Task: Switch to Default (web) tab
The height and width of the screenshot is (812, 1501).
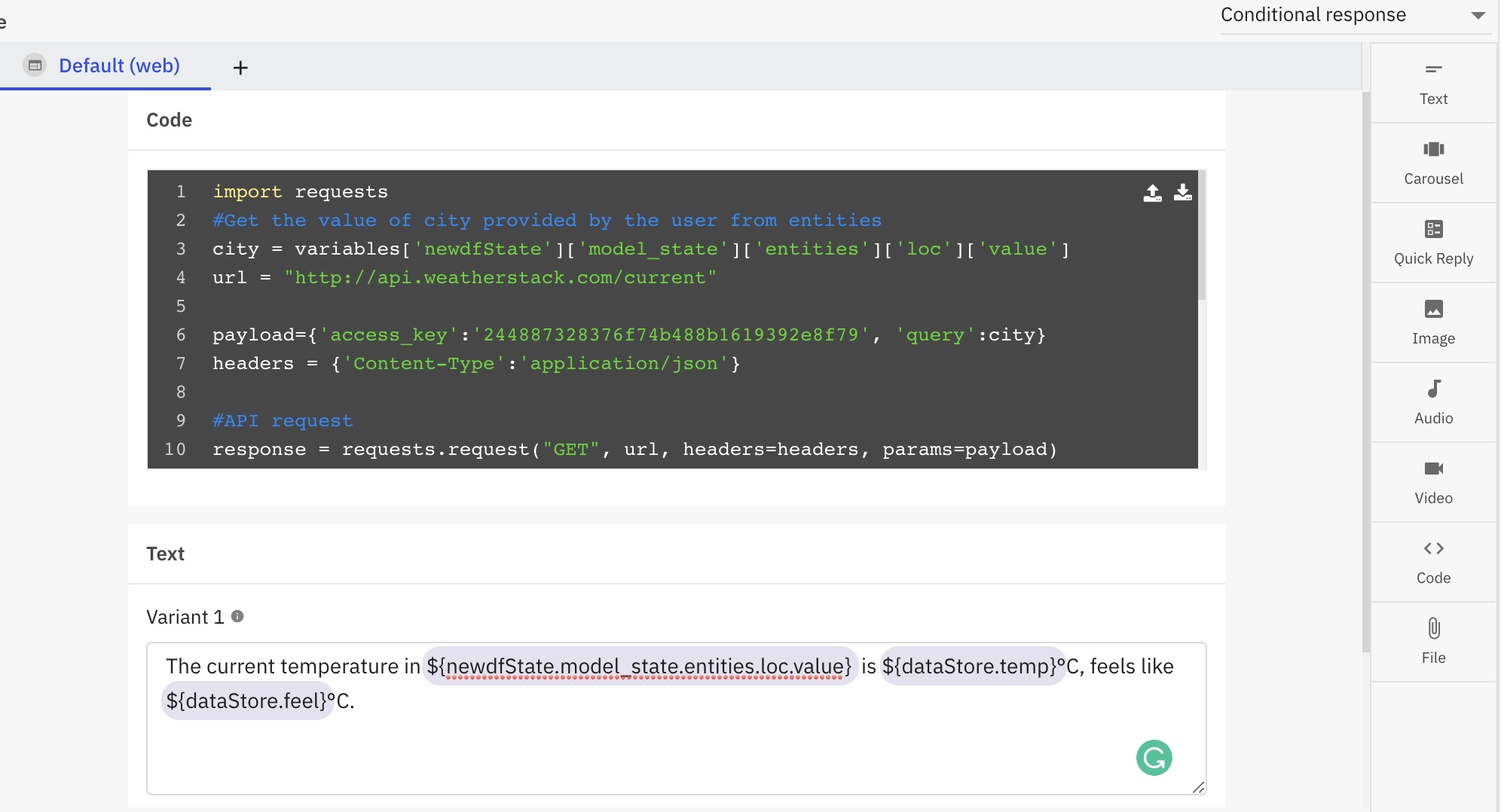Action: 105,66
